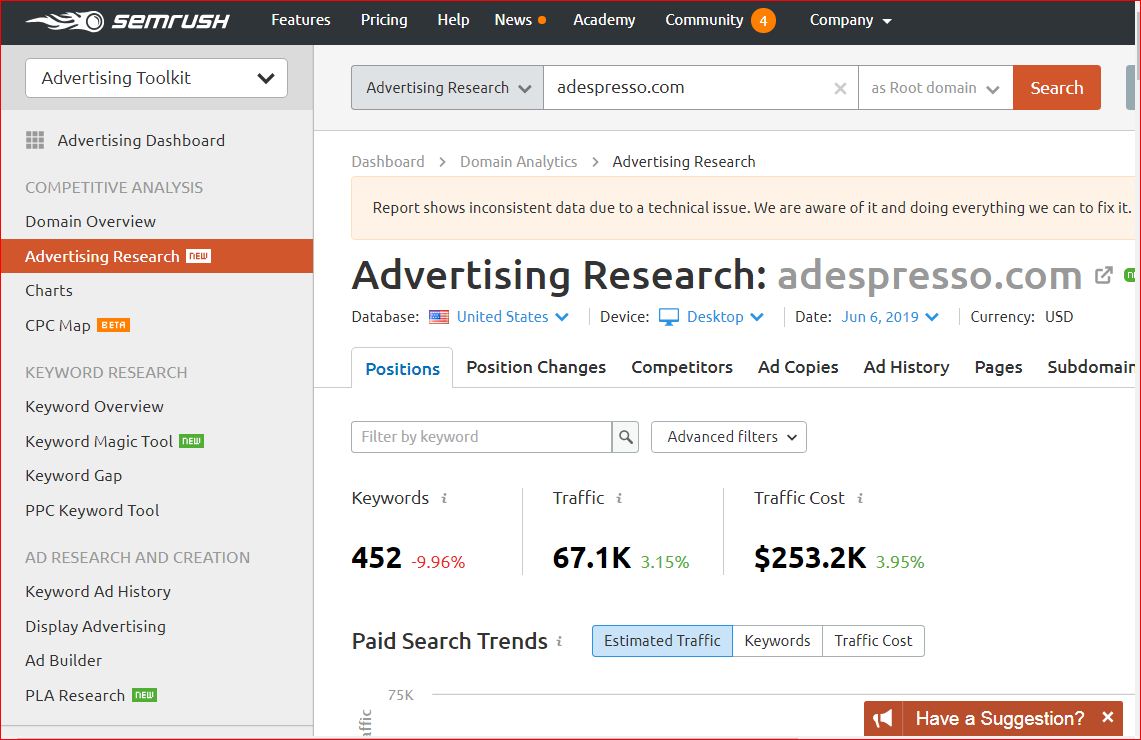The image size is (1141, 740).
Task: Change the Jun 6, 2019 date dropdown
Action: pyautogui.click(x=890, y=317)
